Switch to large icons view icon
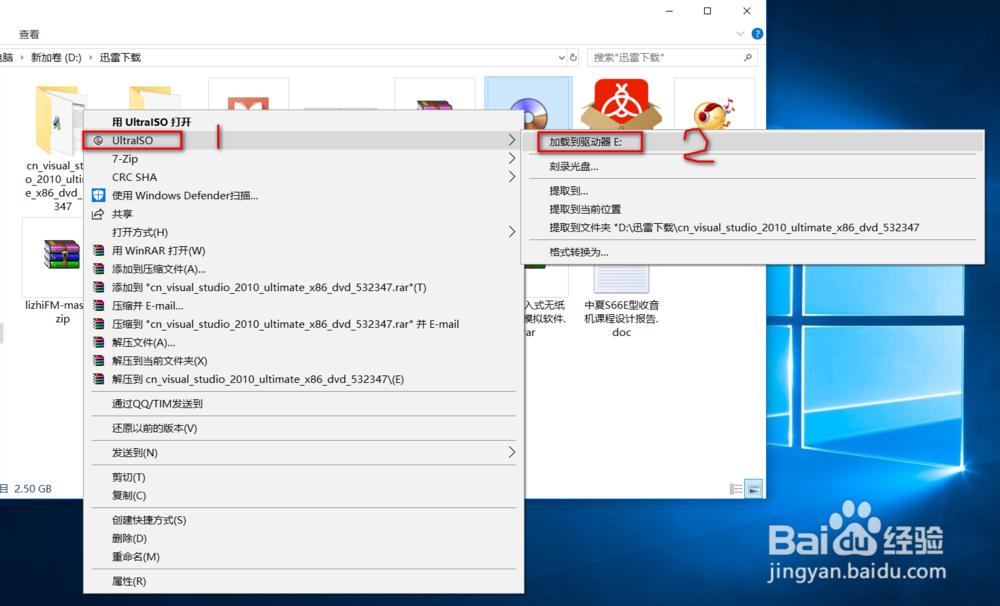 coord(754,489)
